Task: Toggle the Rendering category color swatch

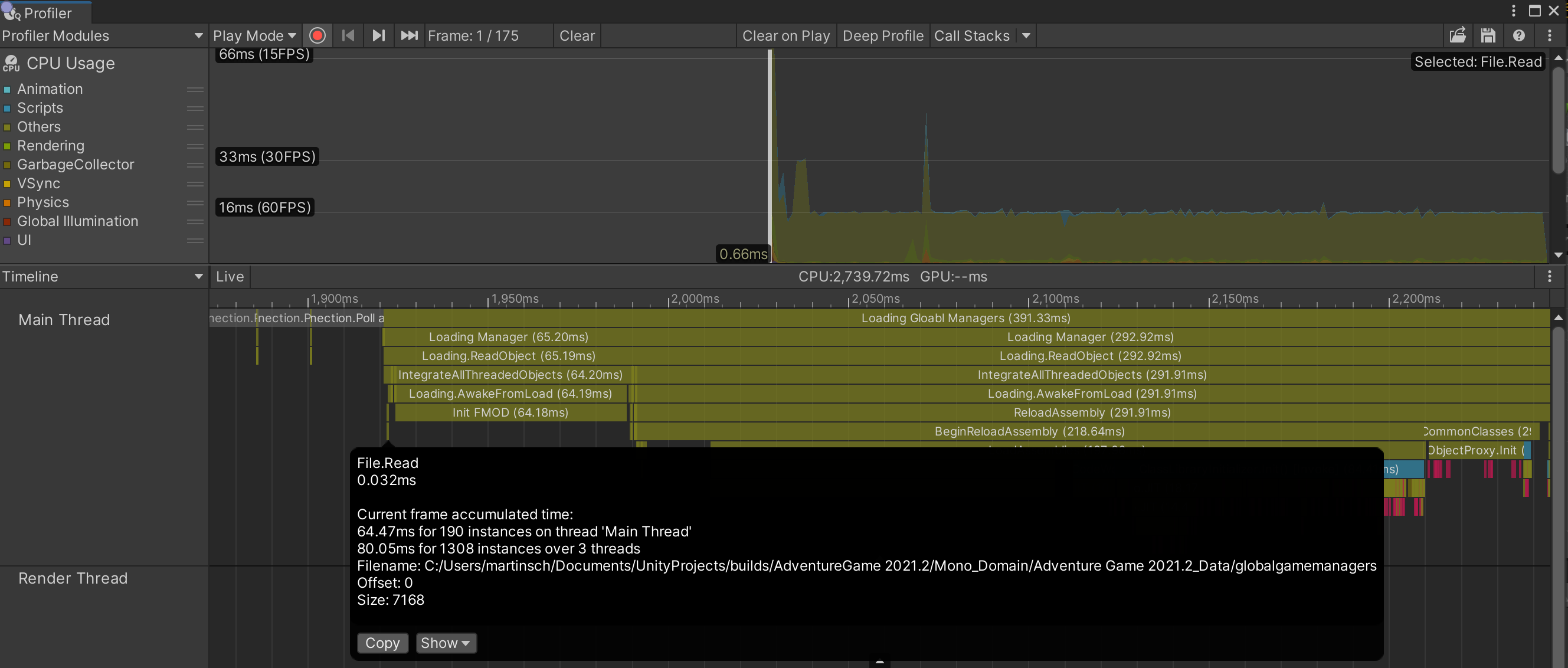Action: 7,146
